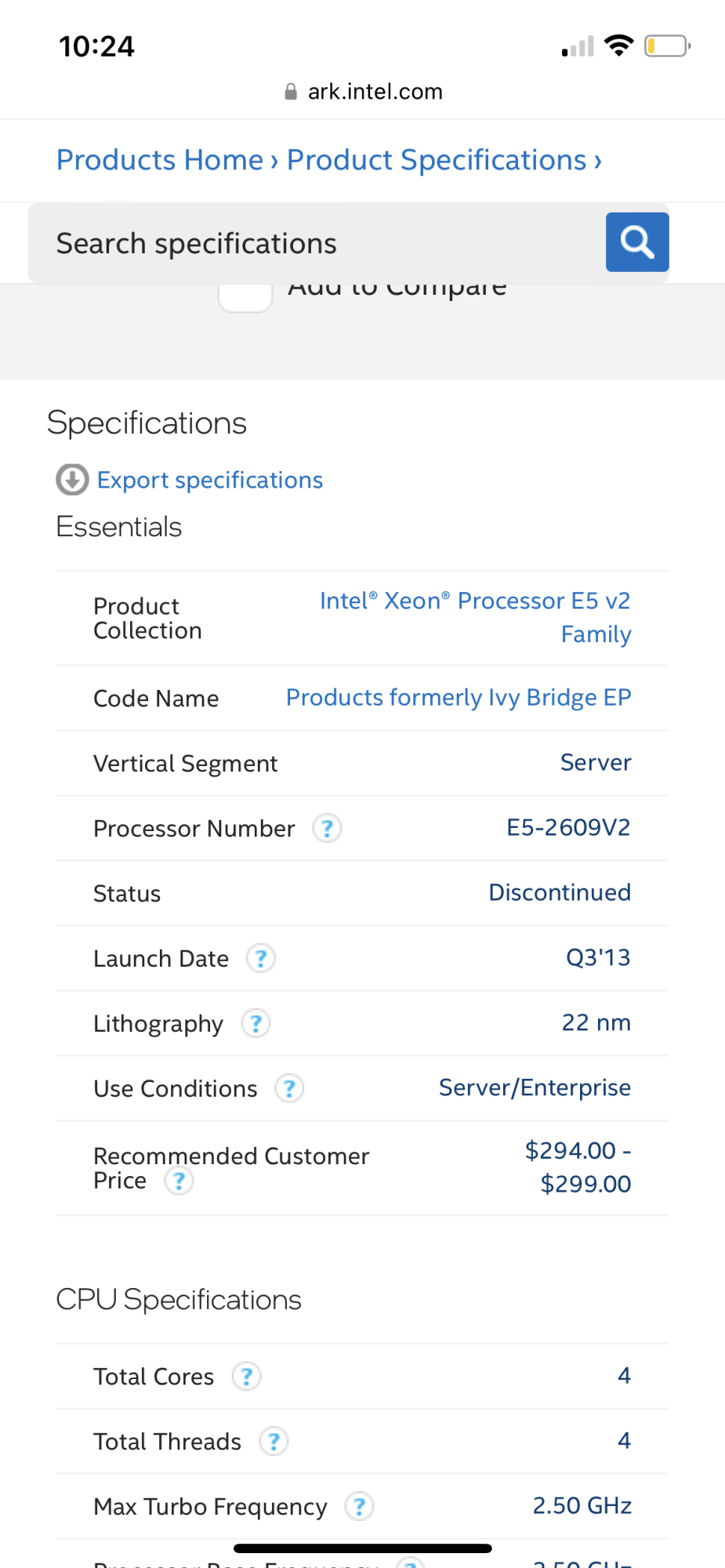Open Product Specifications breadcrumb link
This screenshot has height=1568, width=725.
[437, 160]
